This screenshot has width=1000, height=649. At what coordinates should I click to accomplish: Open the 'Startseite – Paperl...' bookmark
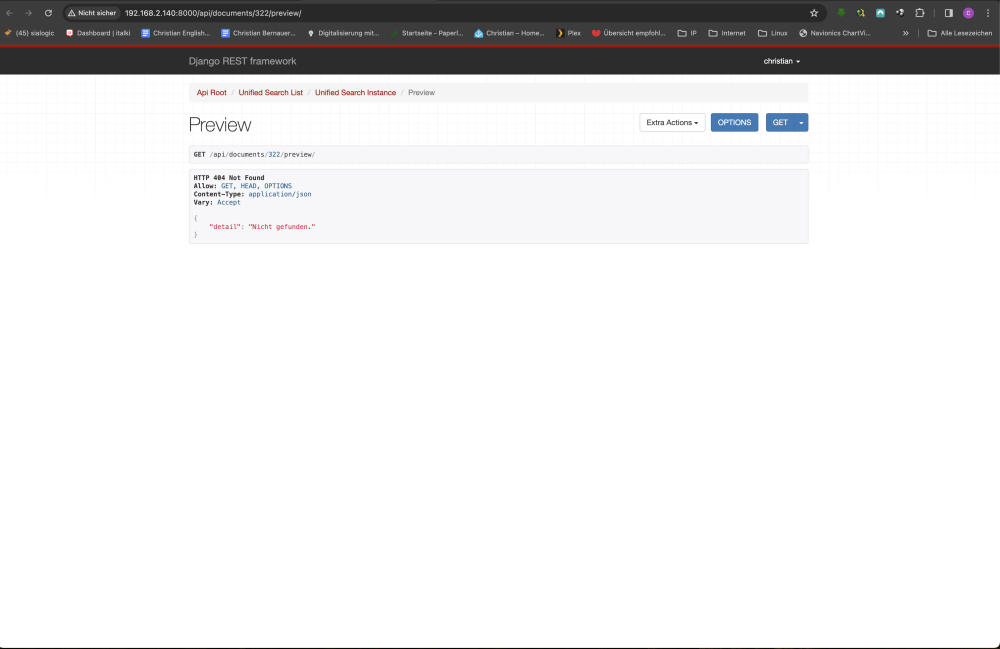coord(427,33)
